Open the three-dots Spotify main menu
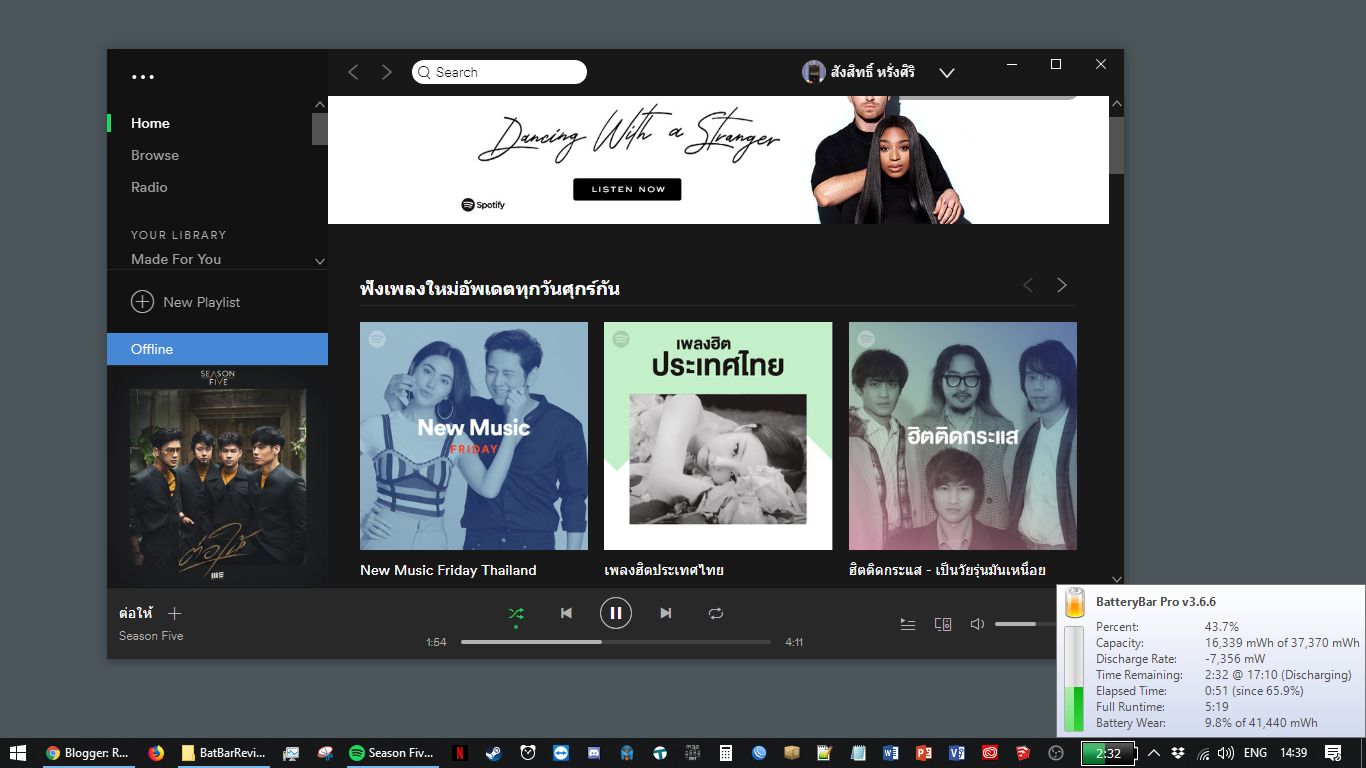 [143, 77]
